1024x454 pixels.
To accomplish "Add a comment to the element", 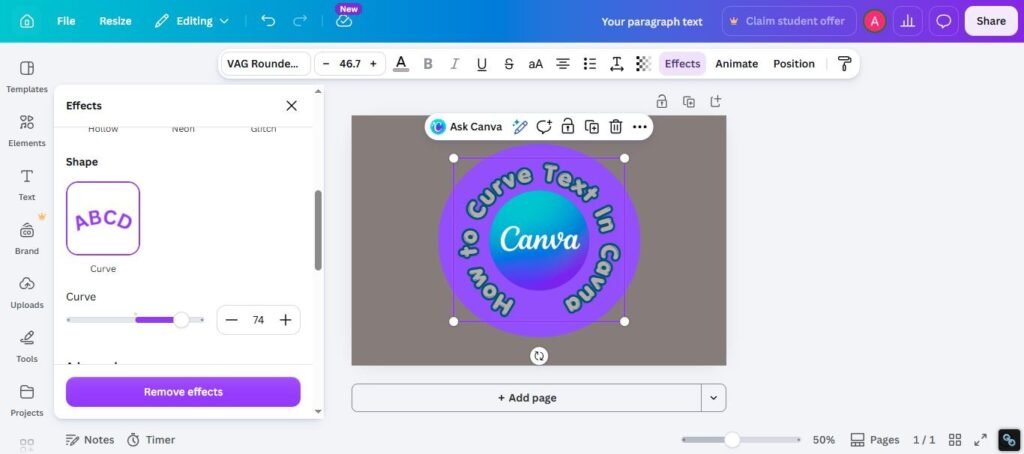I will point(544,127).
